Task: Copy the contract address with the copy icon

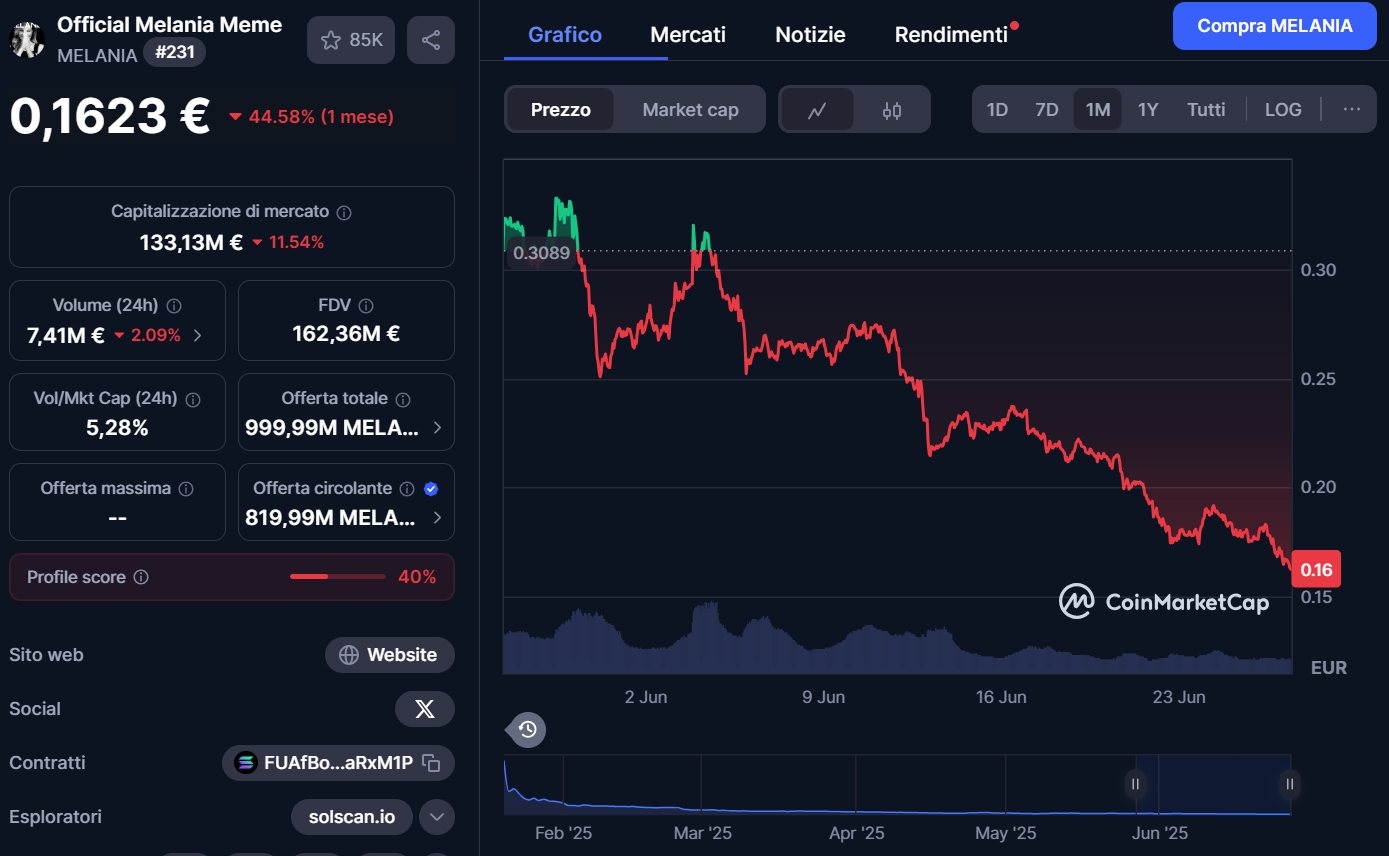Action: (431, 763)
